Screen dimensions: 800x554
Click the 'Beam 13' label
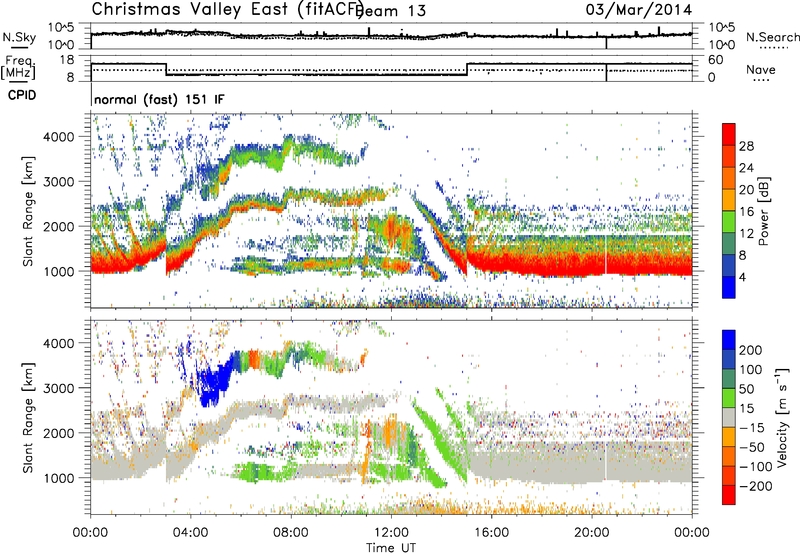[x=391, y=11]
